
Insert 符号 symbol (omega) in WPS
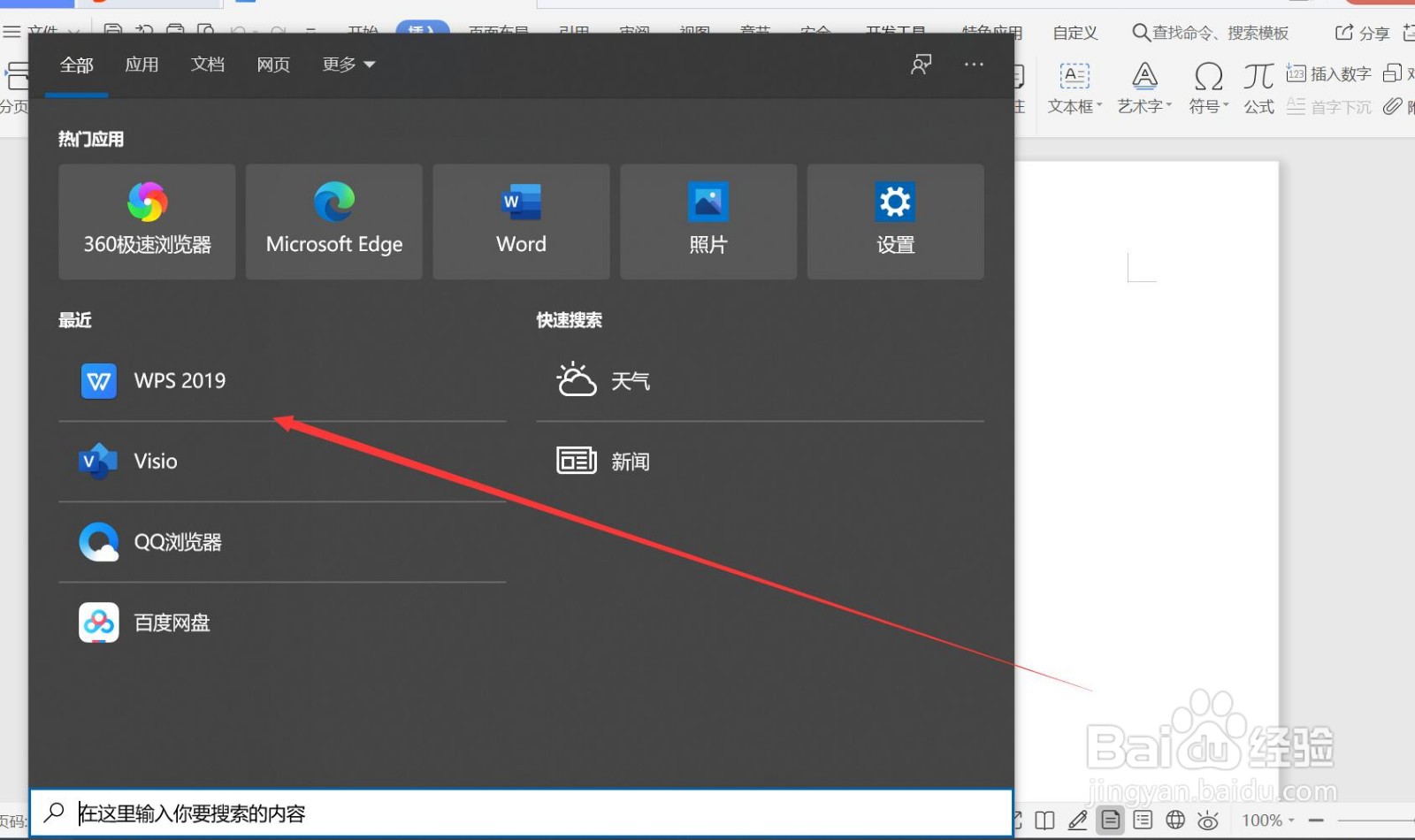point(1209,88)
